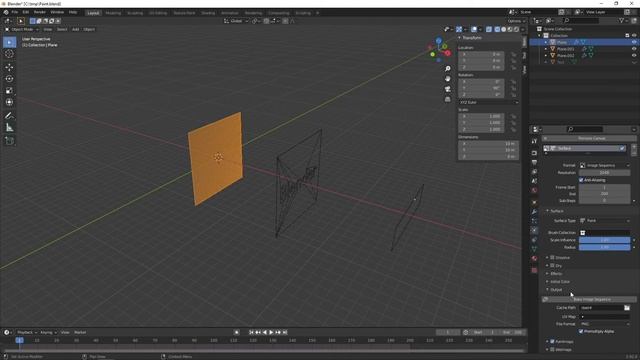
Task: Open the Render properties tab
Action: pyautogui.click(x=534, y=153)
